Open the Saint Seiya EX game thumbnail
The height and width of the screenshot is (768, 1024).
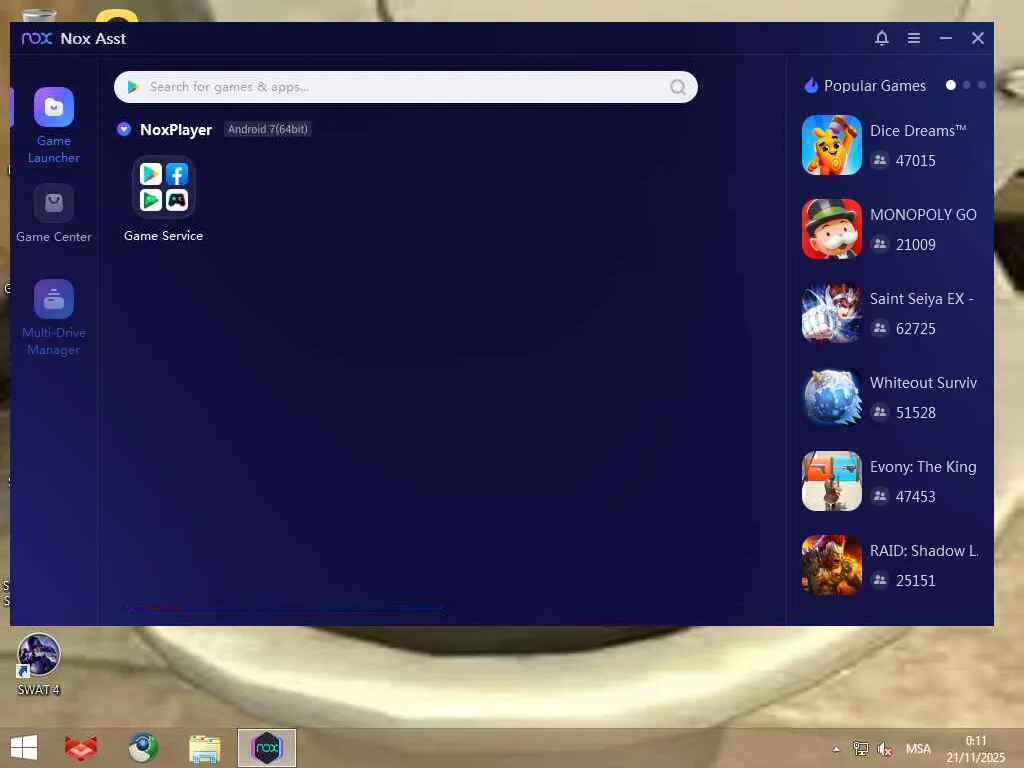(831, 313)
